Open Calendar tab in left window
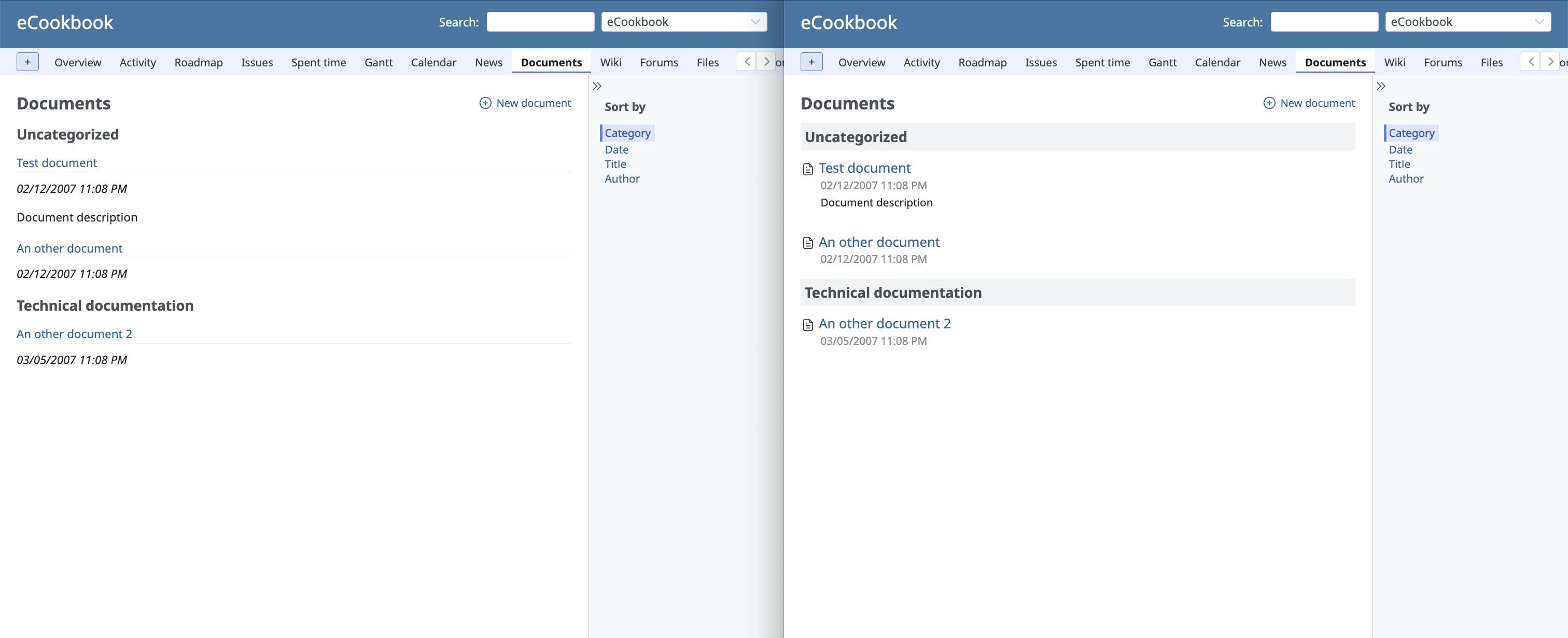 pos(433,62)
